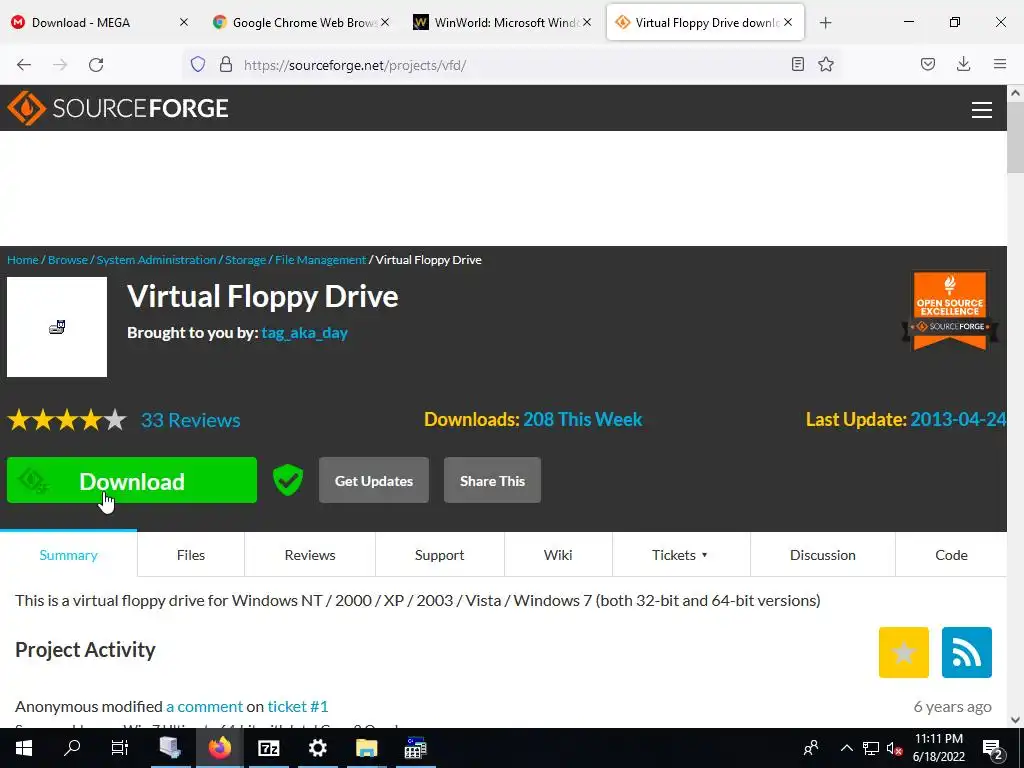
Task: Click the green security checkmark shield
Action: (287, 480)
